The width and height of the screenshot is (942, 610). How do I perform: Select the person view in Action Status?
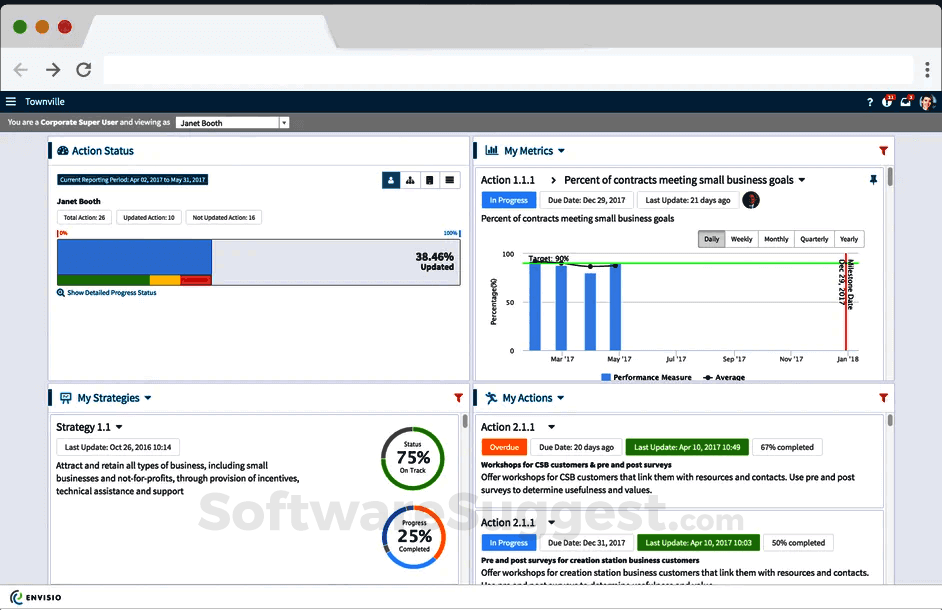(390, 180)
